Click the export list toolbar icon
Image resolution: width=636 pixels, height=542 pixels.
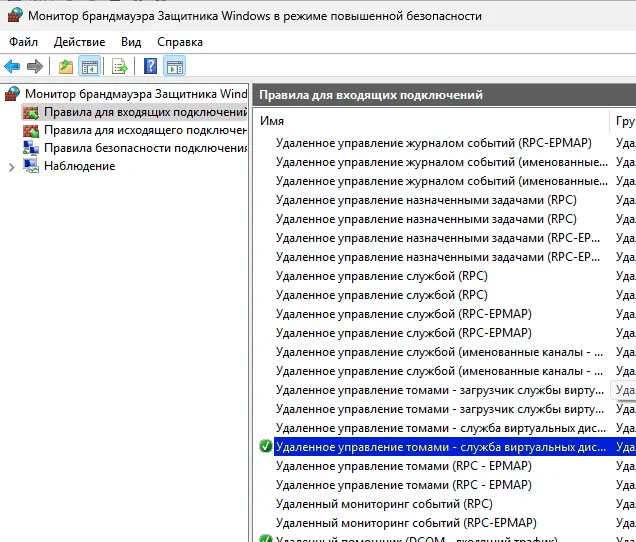click(x=120, y=66)
